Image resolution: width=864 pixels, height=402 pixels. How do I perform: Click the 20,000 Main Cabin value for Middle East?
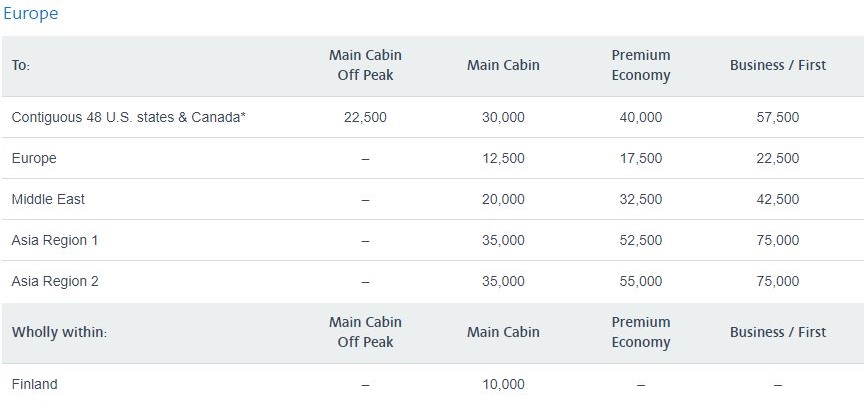[503, 199]
